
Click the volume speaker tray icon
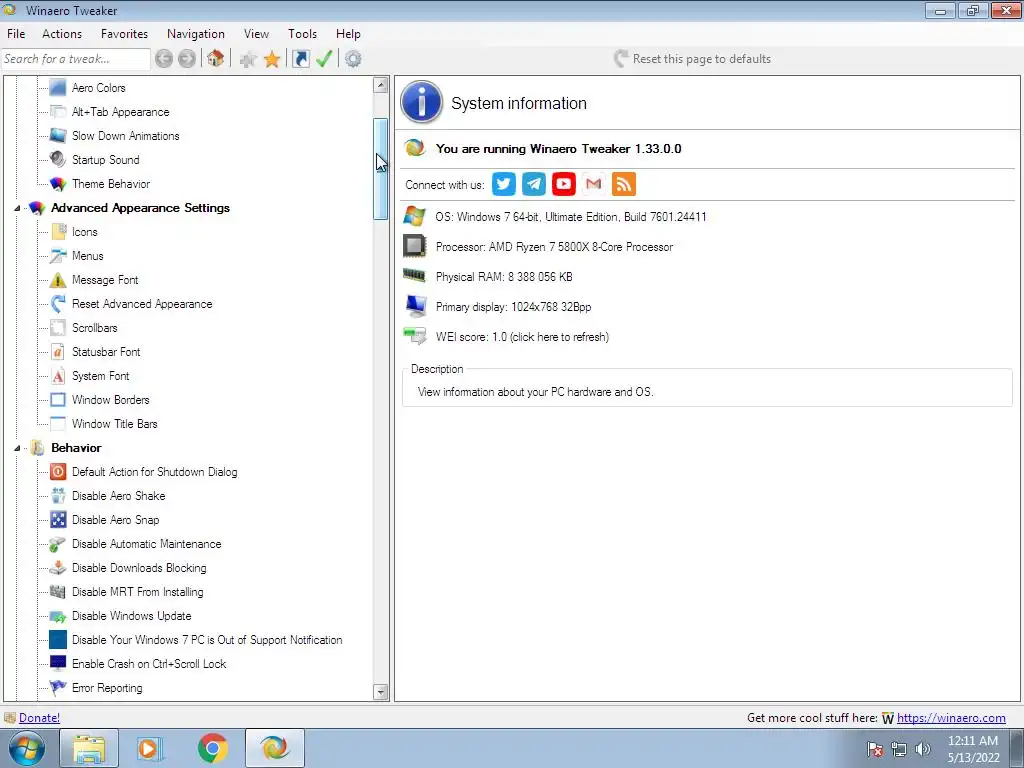(923, 749)
